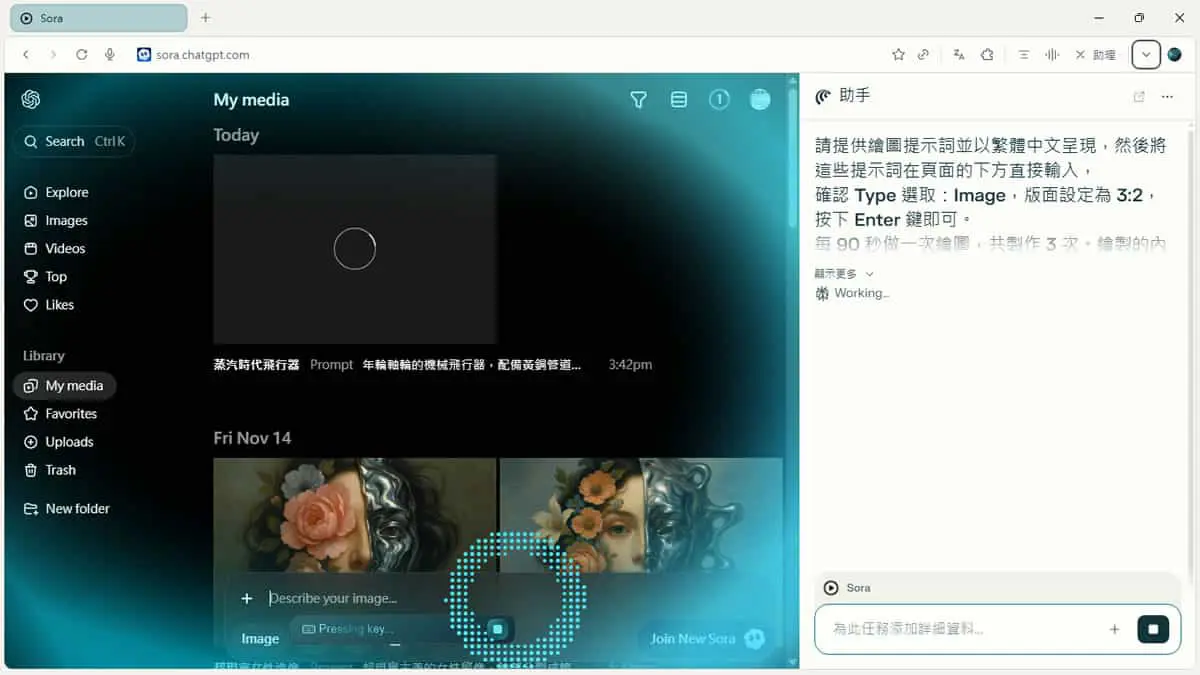Image resolution: width=1200 pixels, height=675 pixels.
Task: Switch the media list layout view icon
Action: click(679, 99)
